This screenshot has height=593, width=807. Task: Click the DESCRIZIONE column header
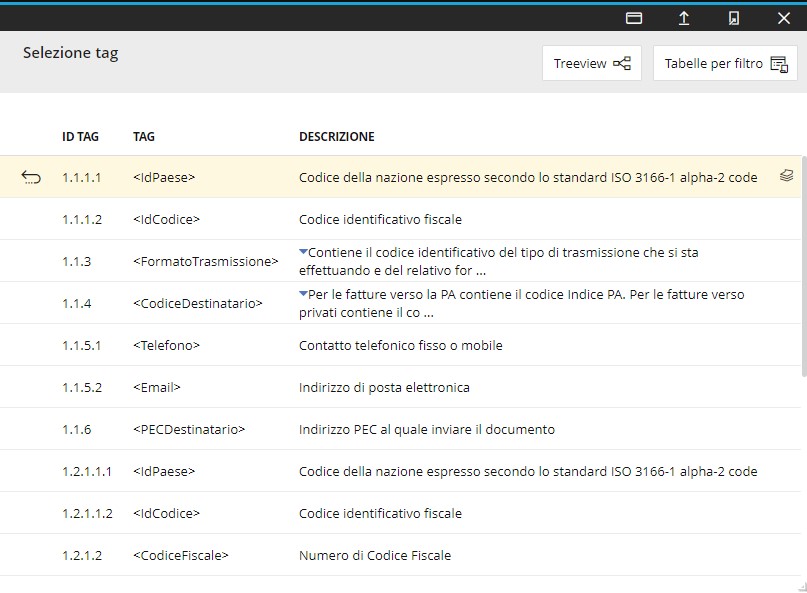click(336, 137)
